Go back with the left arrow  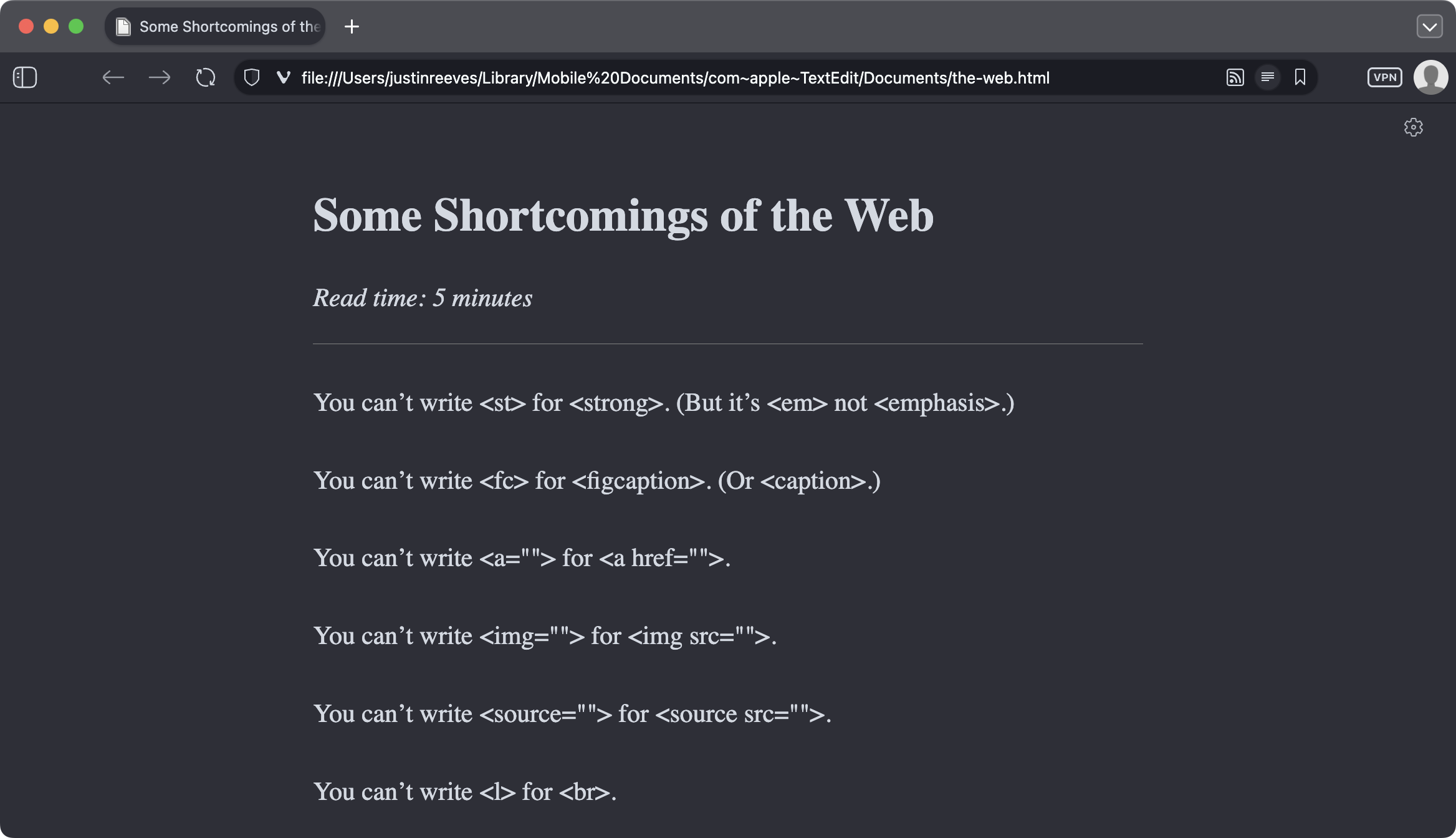(x=113, y=77)
